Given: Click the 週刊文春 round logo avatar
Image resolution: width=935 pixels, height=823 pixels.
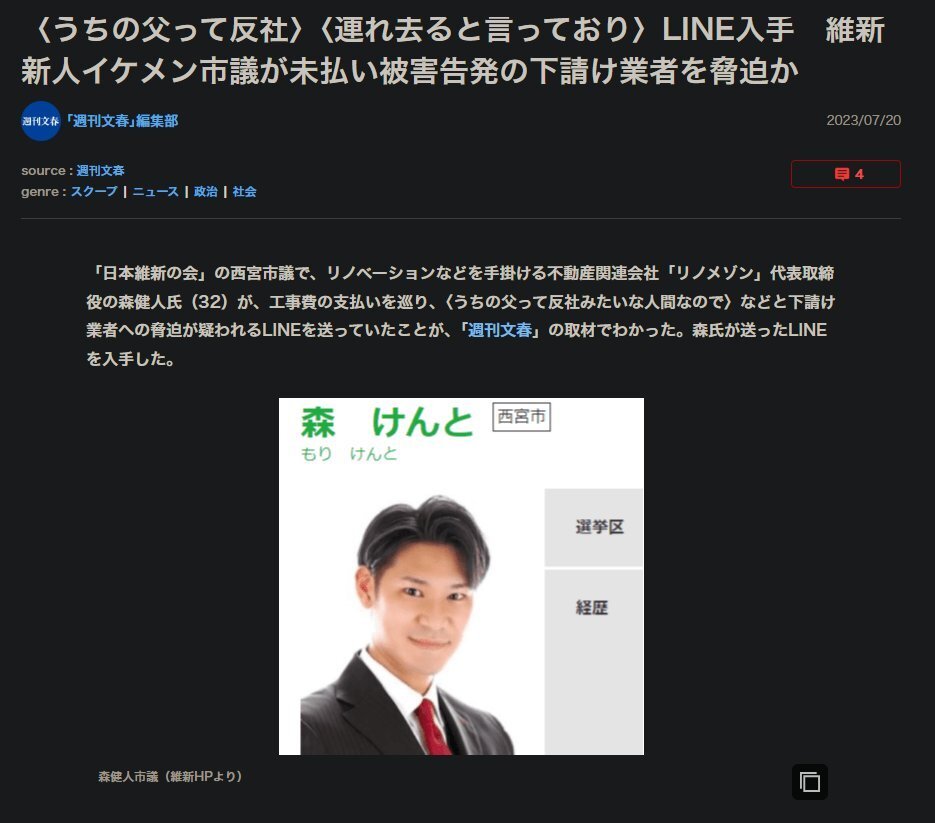Looking at the screenshot, I should click(x=41, y=121).
